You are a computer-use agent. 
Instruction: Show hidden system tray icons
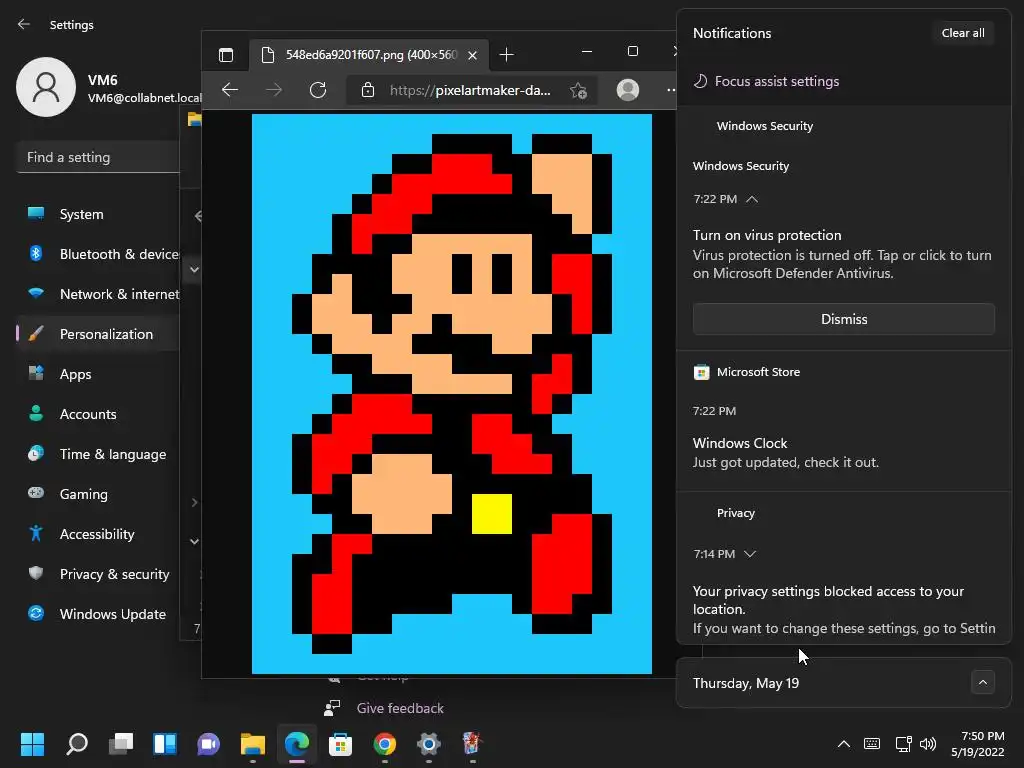coord(844,743)
